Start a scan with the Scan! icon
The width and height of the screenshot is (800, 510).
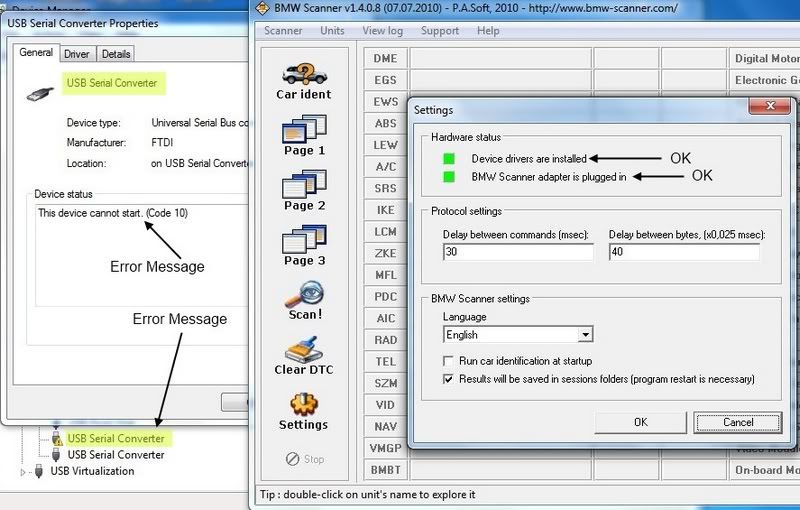(304, 297)
